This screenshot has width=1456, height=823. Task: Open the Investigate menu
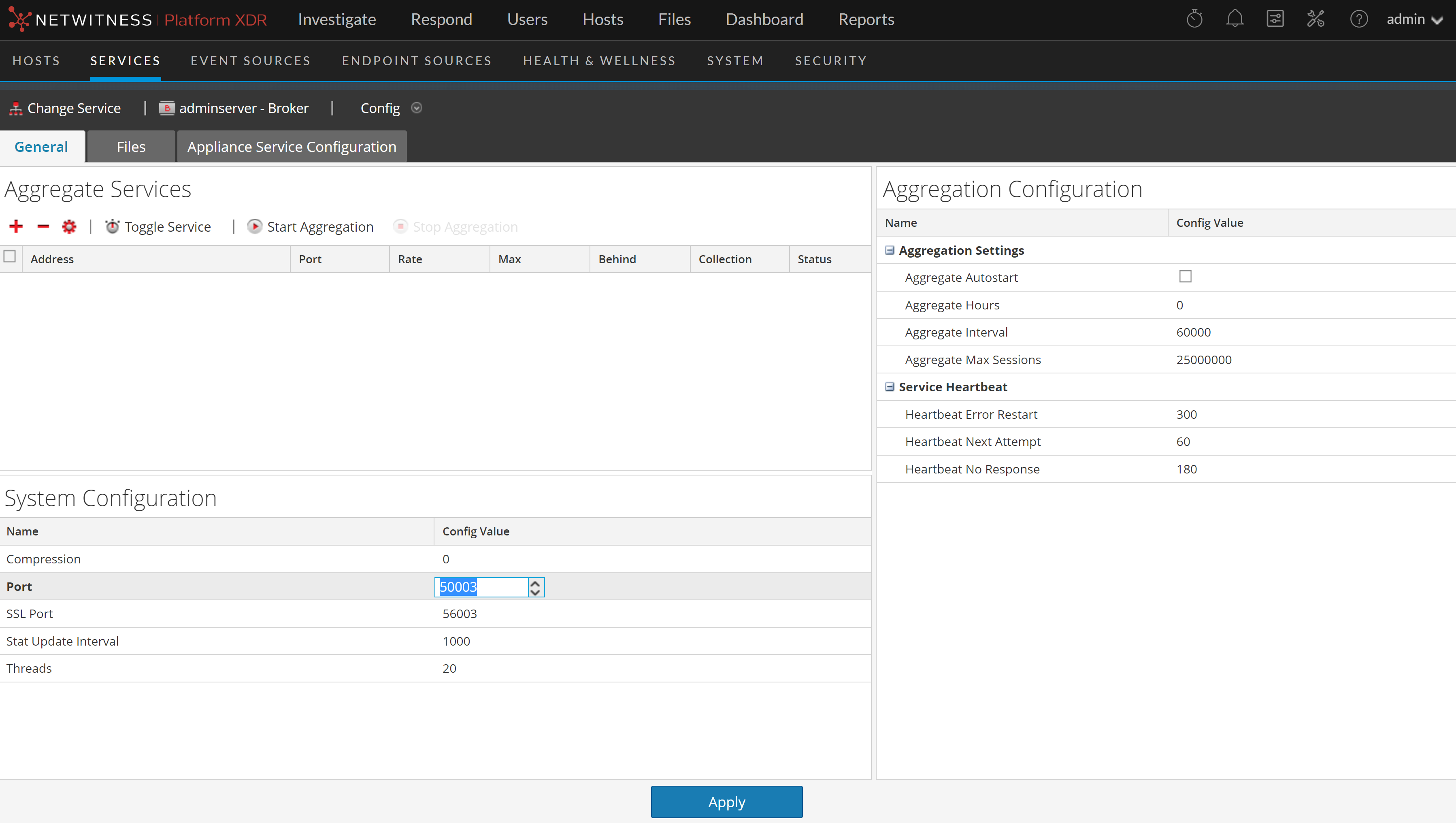(336, 19)
